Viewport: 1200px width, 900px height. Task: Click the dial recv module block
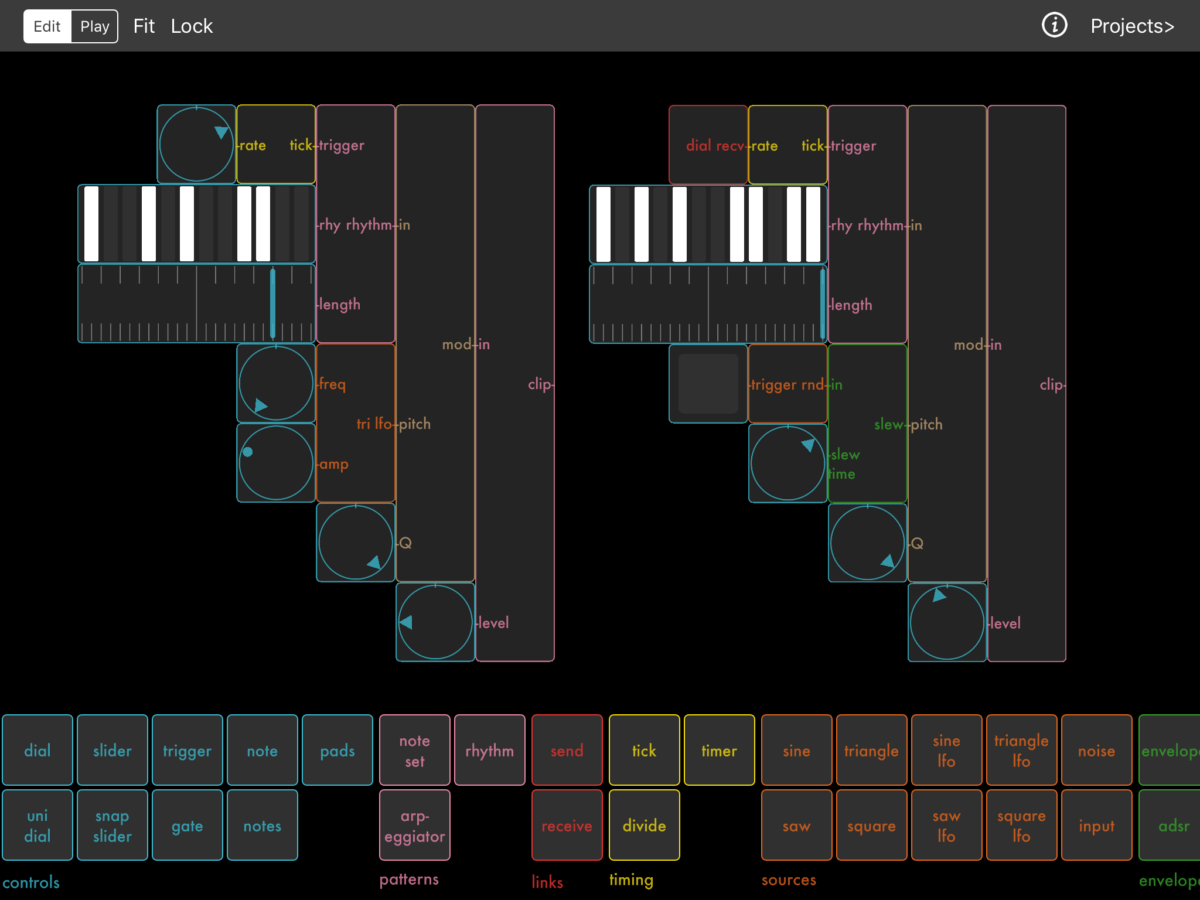[x=708, y=145]
